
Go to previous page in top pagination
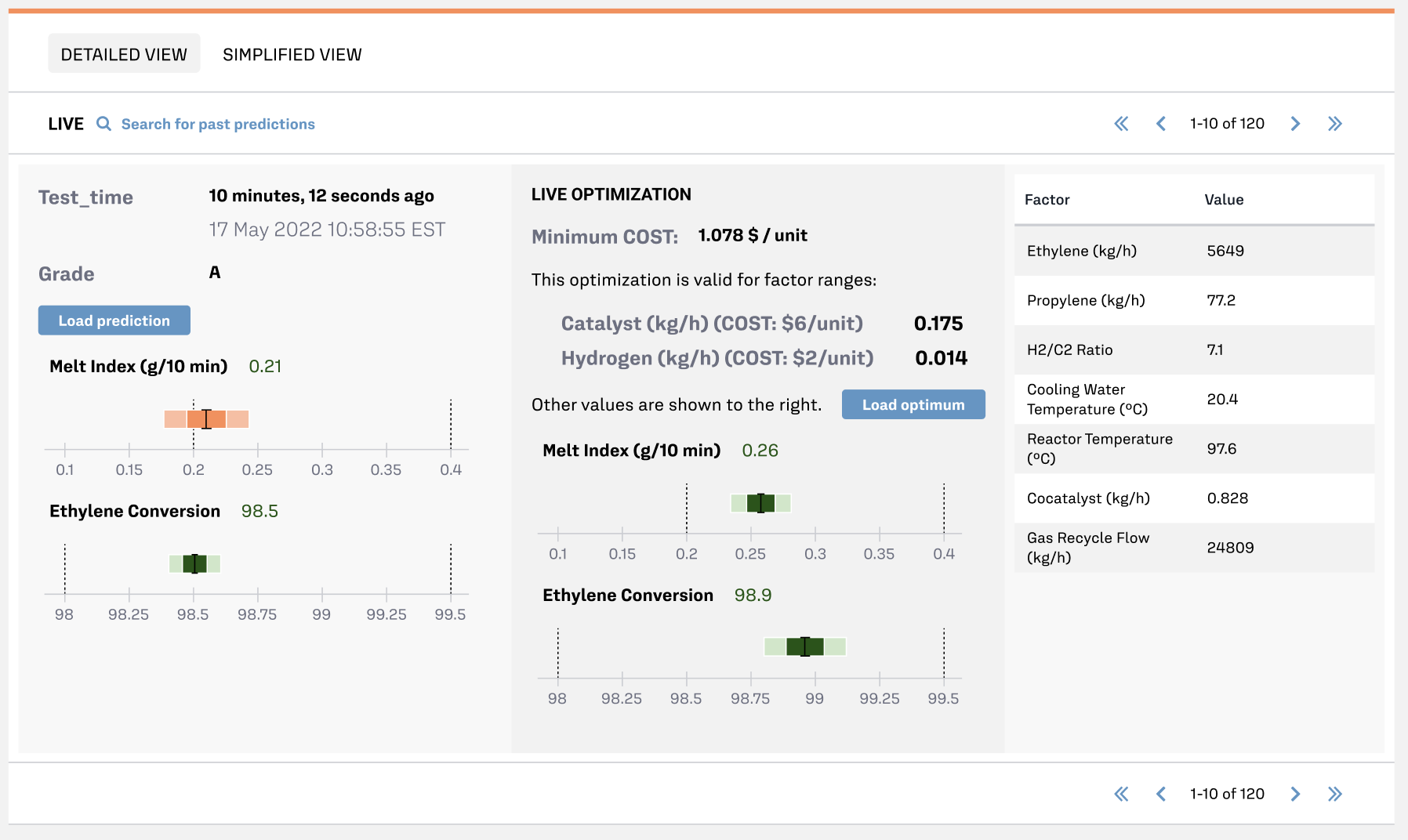tap(1161, 124)
